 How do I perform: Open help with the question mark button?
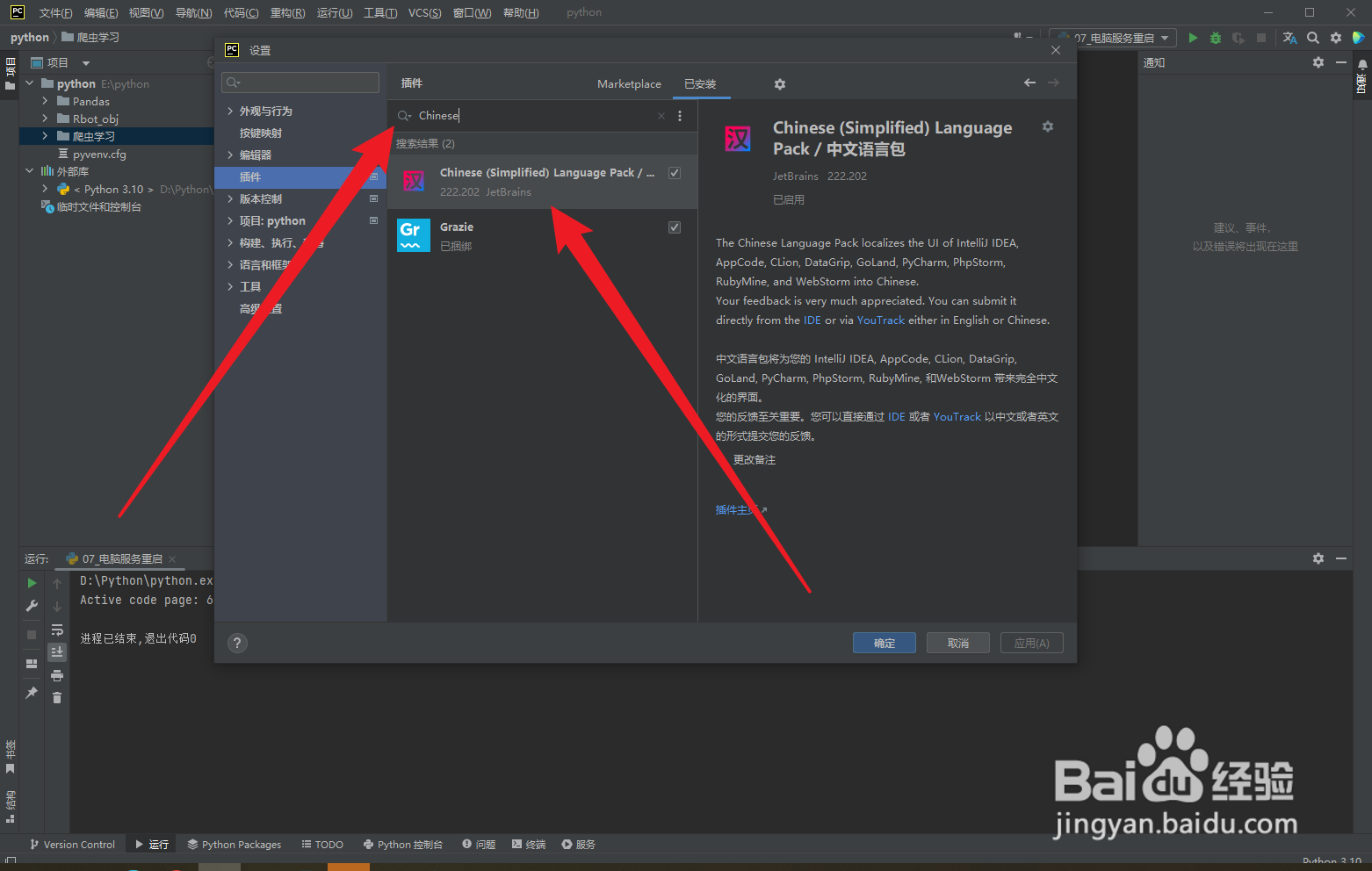click(x=237, y=643)
